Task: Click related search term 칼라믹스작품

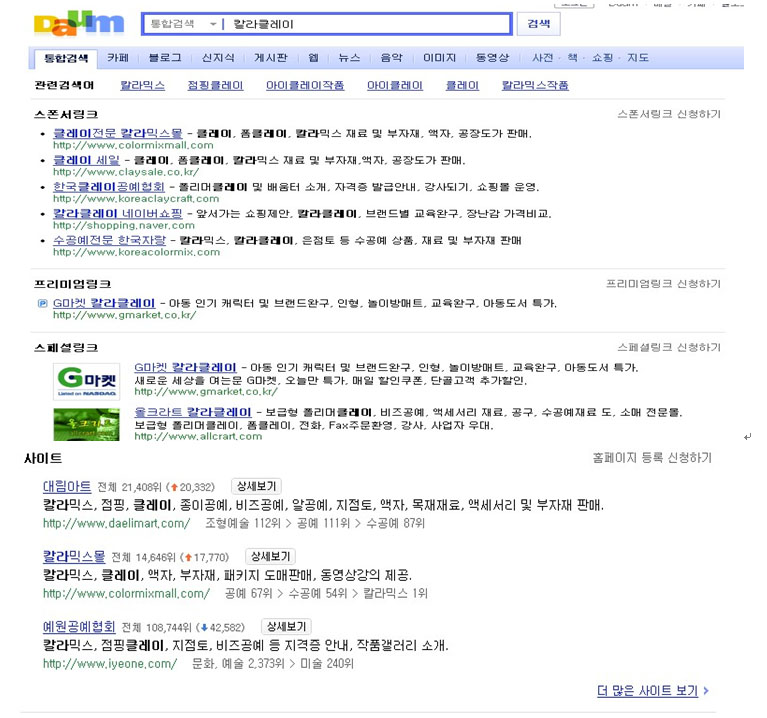Action: click(535, 86)
